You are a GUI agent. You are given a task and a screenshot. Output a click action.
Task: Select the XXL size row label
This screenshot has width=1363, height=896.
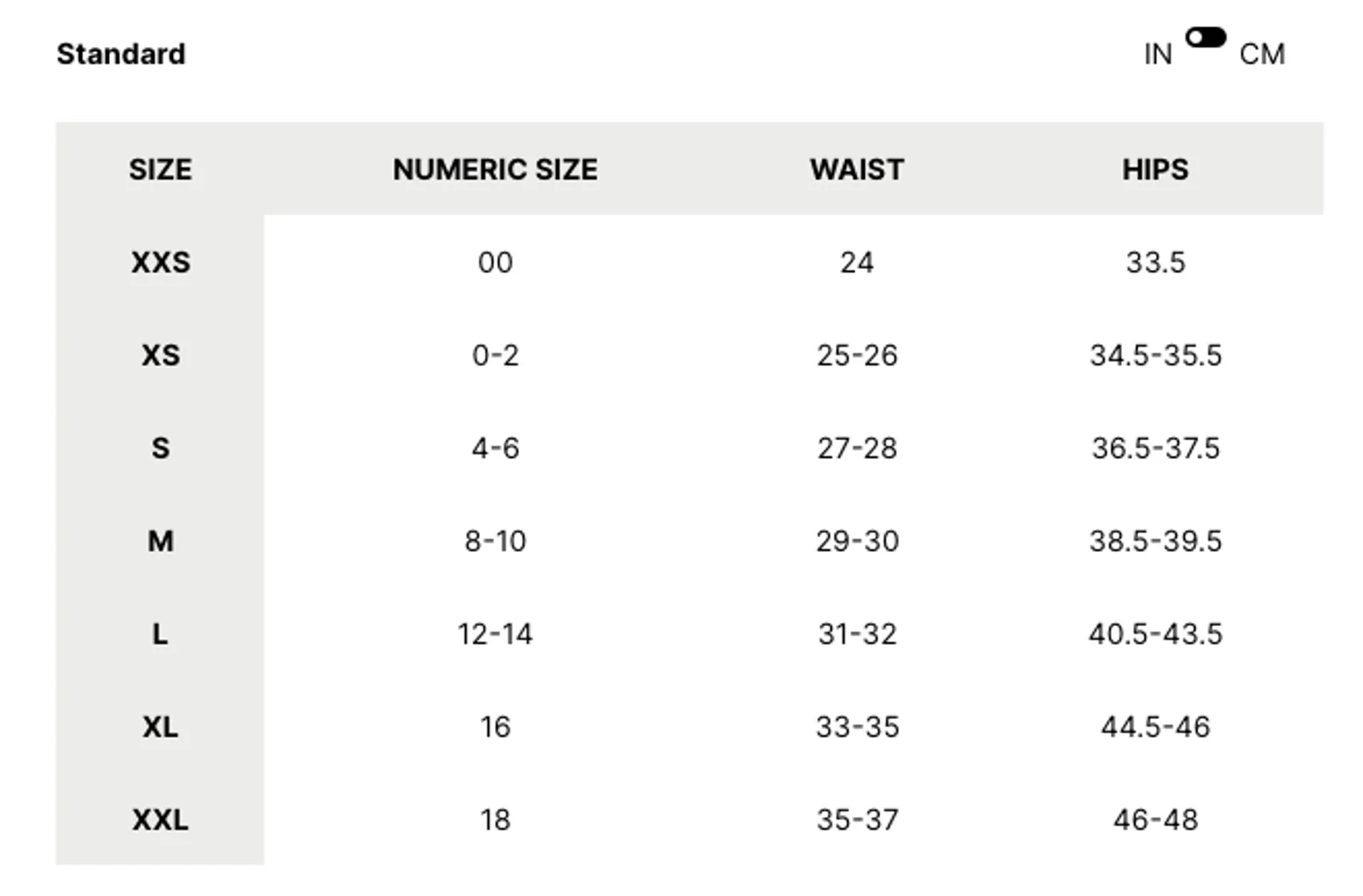click(x=160, y=819)
